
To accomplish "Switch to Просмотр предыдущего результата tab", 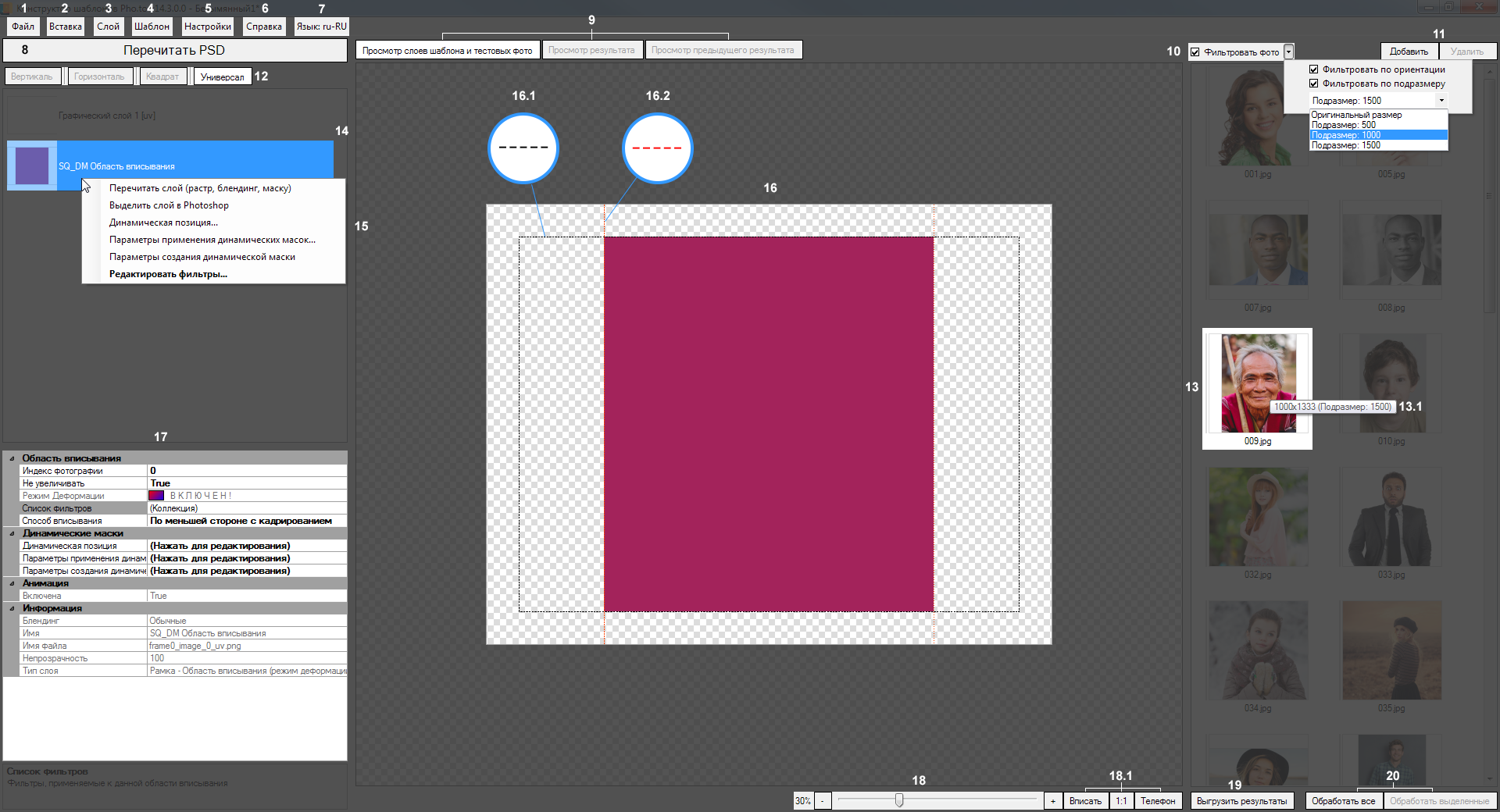I will 723,50.
